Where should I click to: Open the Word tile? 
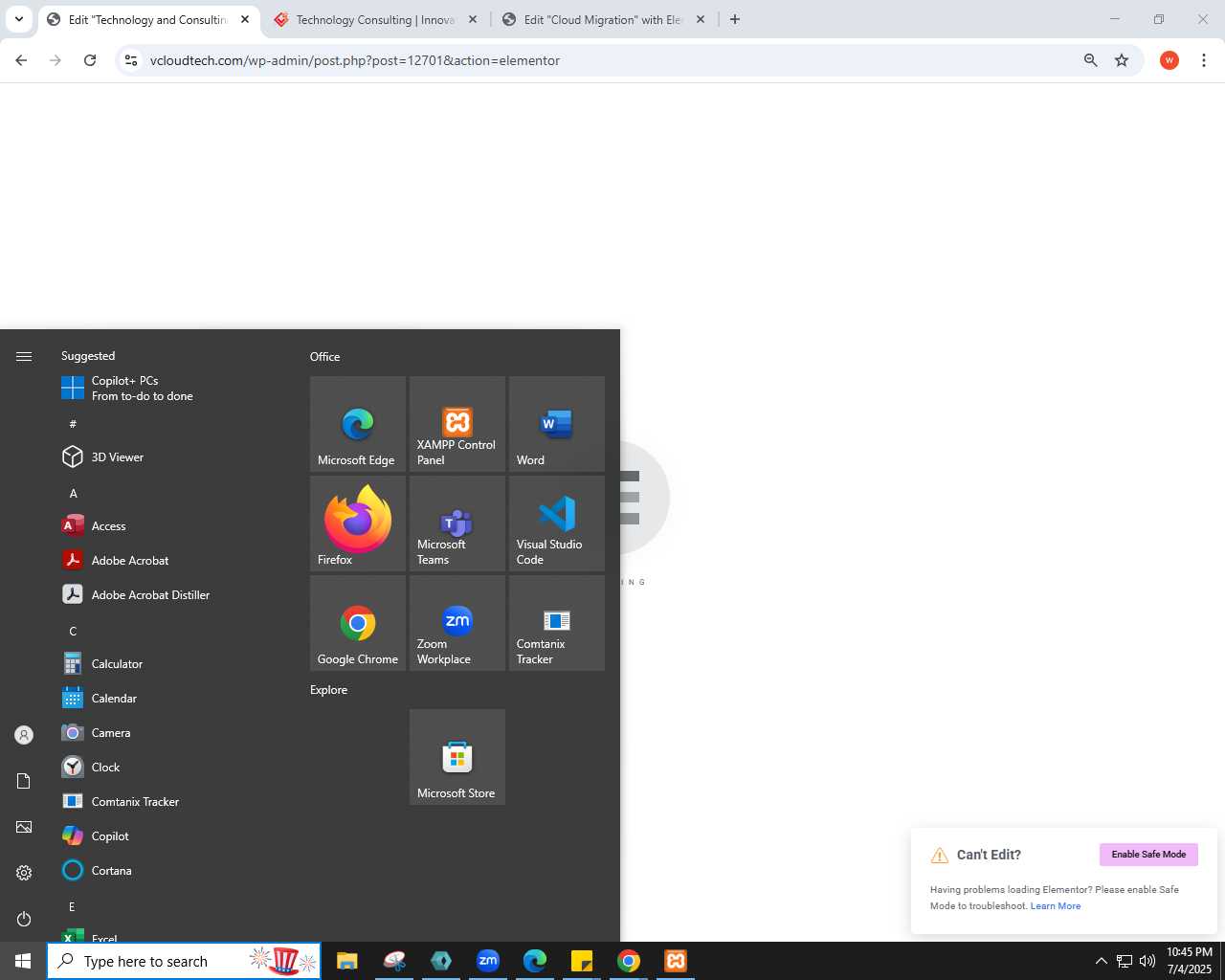pyautogui.click(x=557, y=424)
